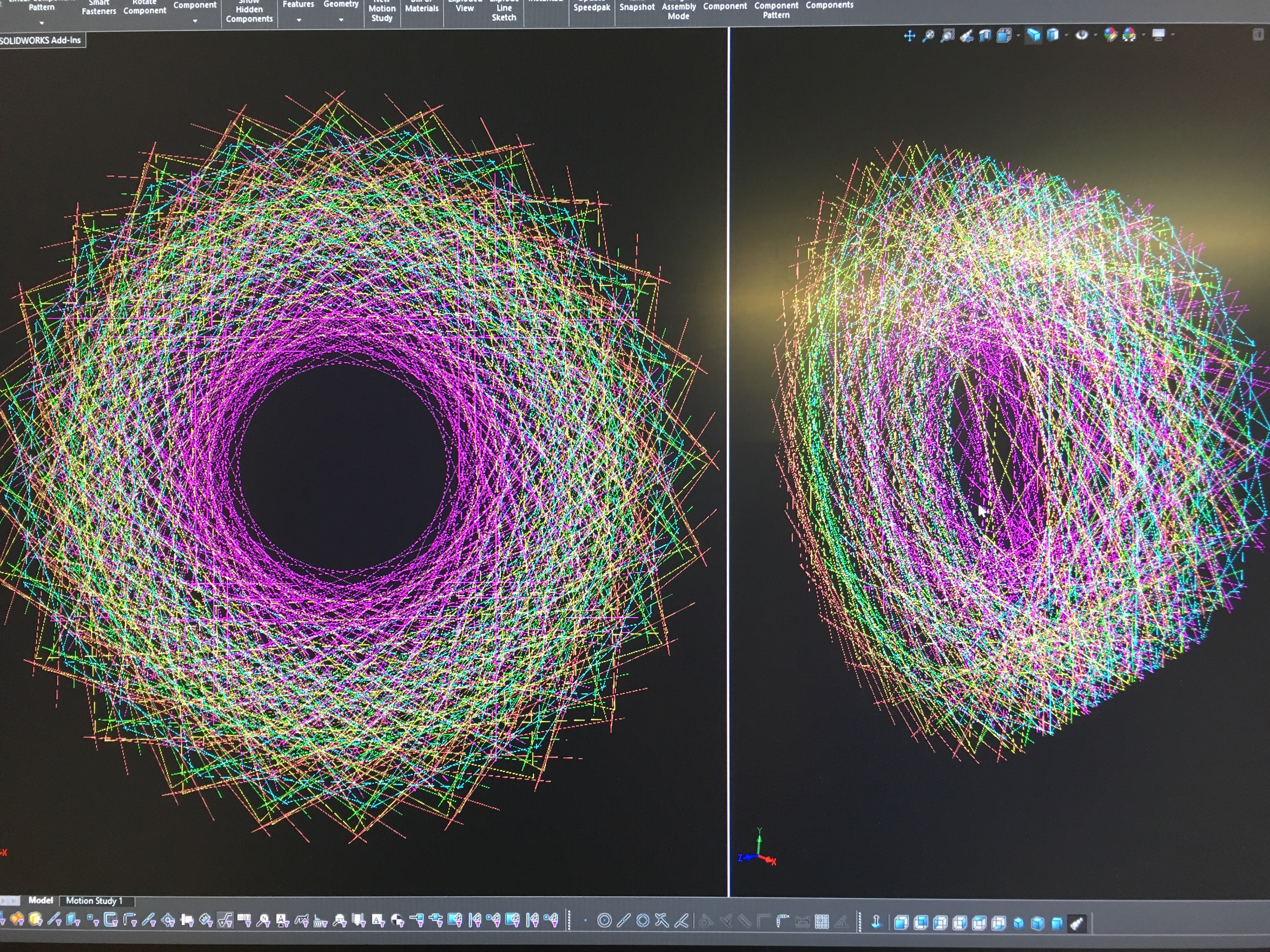
Task: Click the Front view cube icon
Action: pos(901,922)
